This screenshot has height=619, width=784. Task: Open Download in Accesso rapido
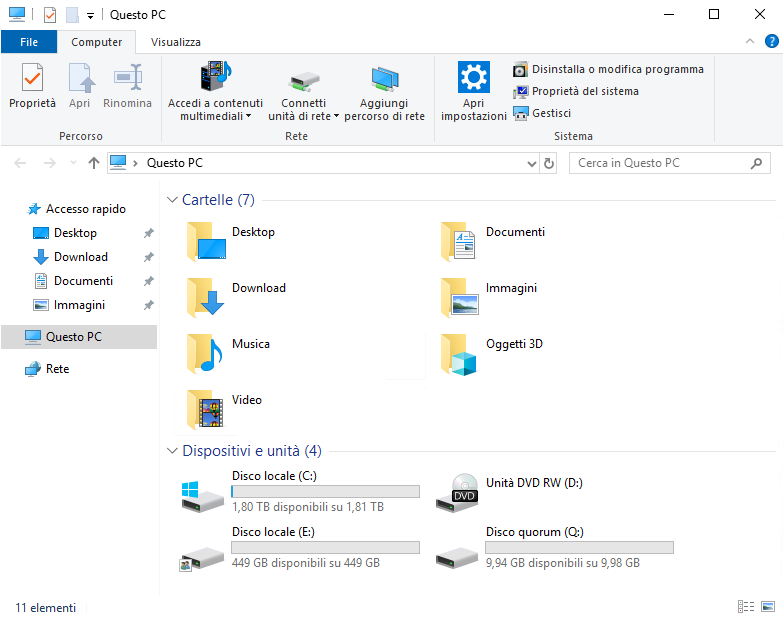[70, 257]
